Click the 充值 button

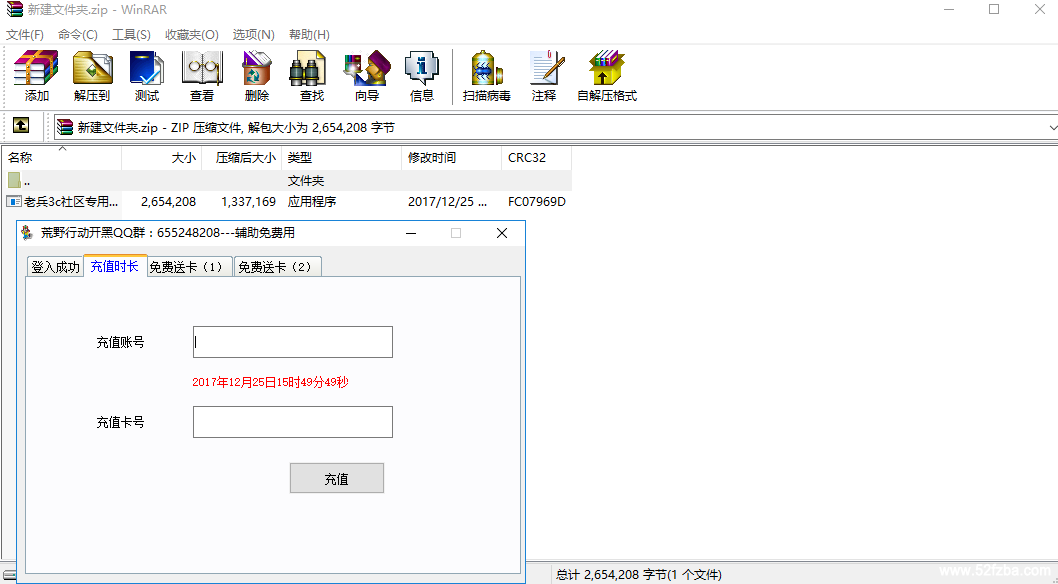click(337, 478)
